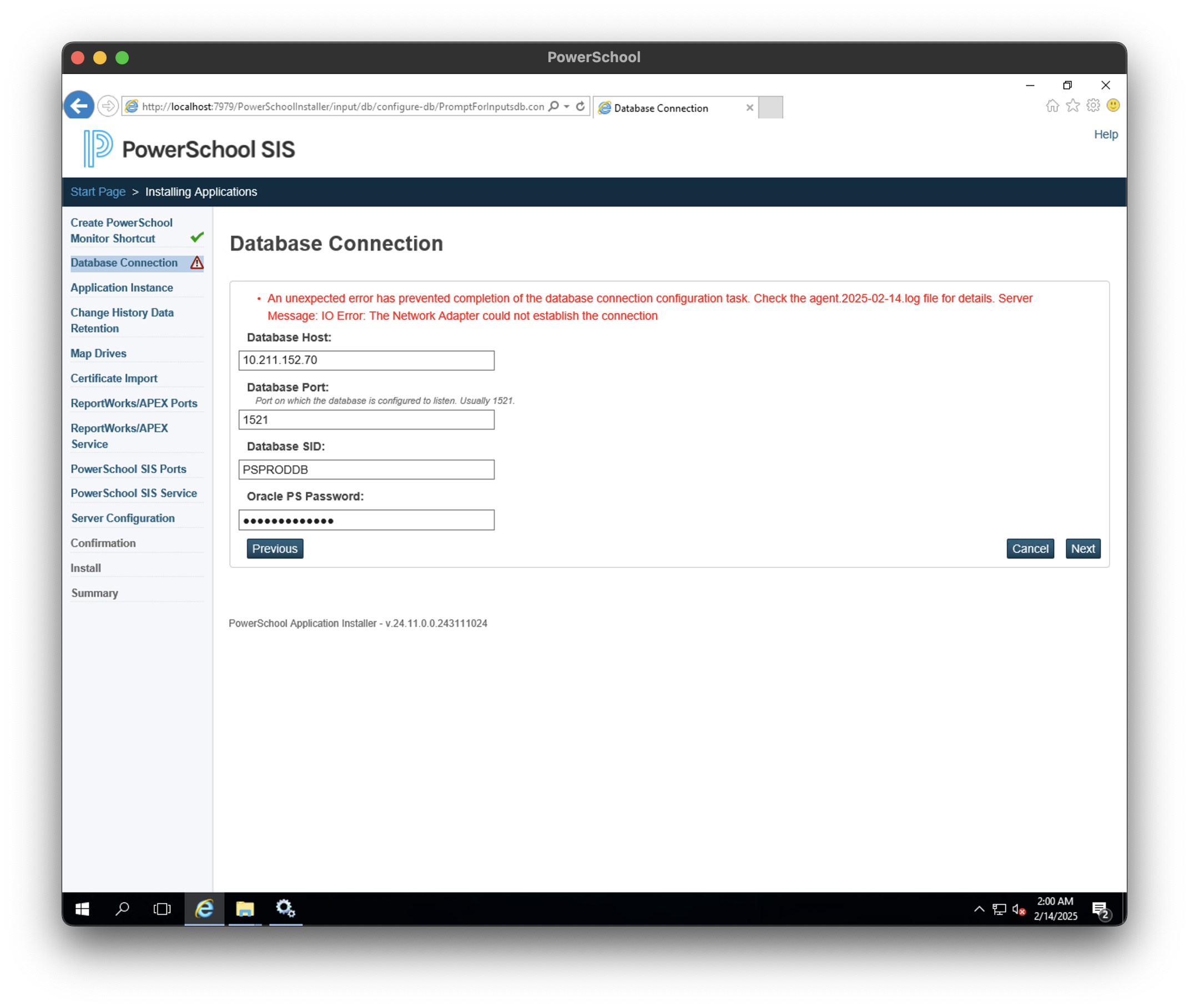Viewport: 1189px width, 1008px height.
Task: Open the taskbar clock and date
Action: pyautogui.click(x=1055, y=909)
